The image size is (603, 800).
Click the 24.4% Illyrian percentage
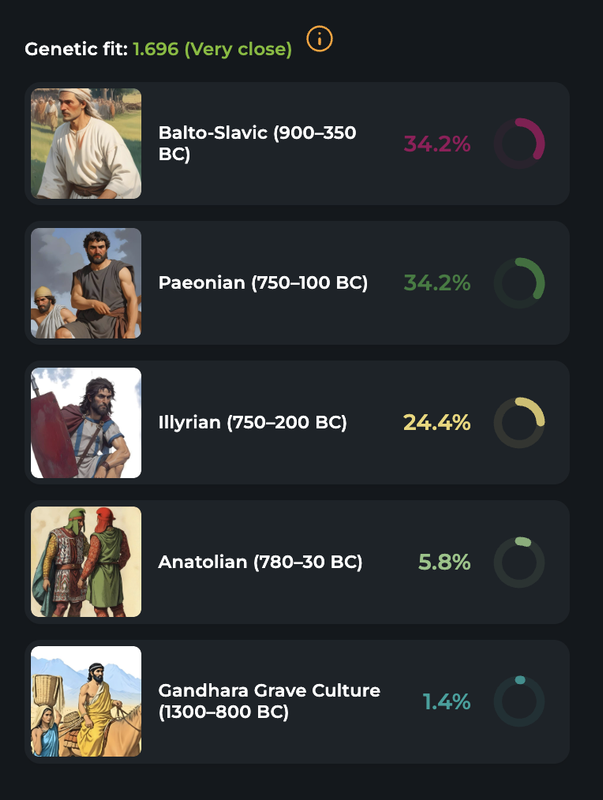437,422
